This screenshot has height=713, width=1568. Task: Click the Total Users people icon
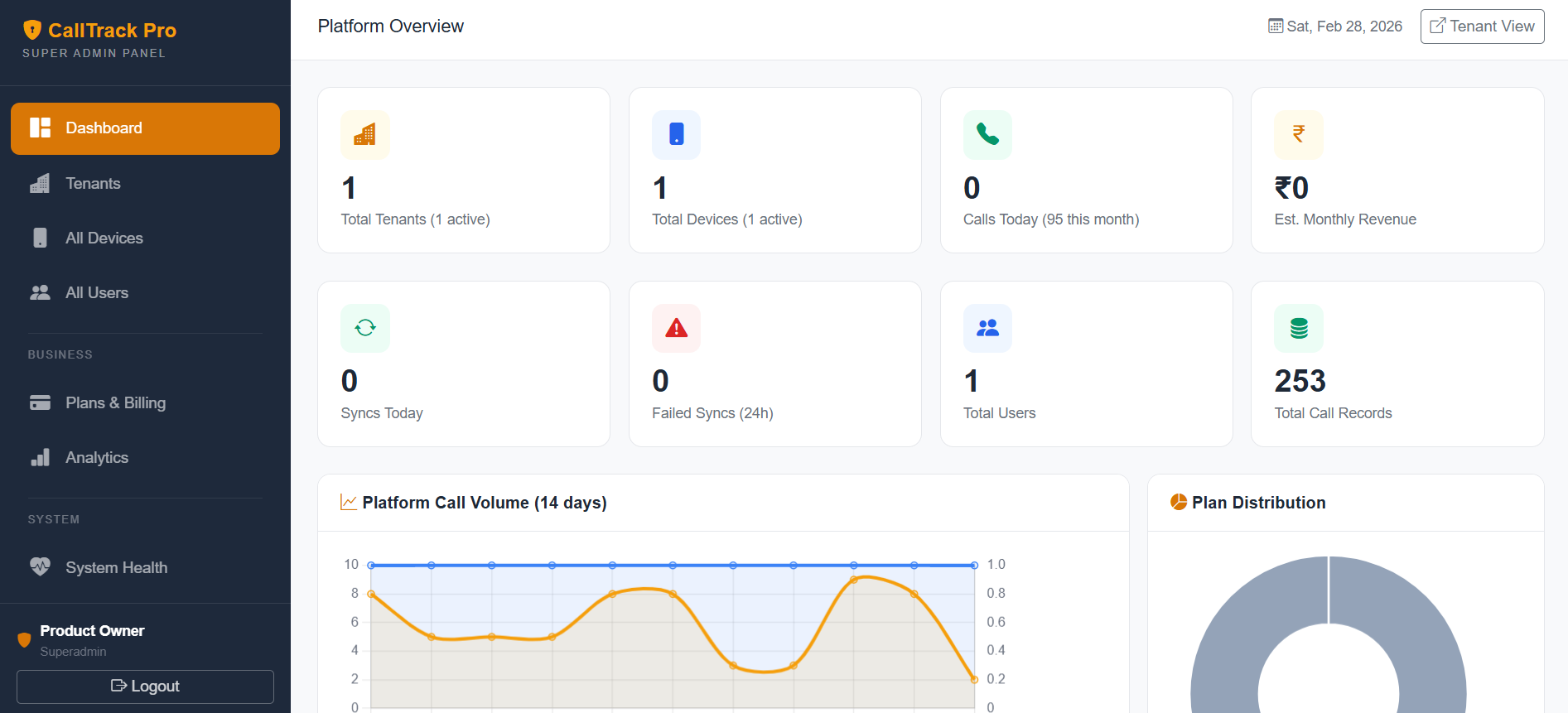click(987, 329)
